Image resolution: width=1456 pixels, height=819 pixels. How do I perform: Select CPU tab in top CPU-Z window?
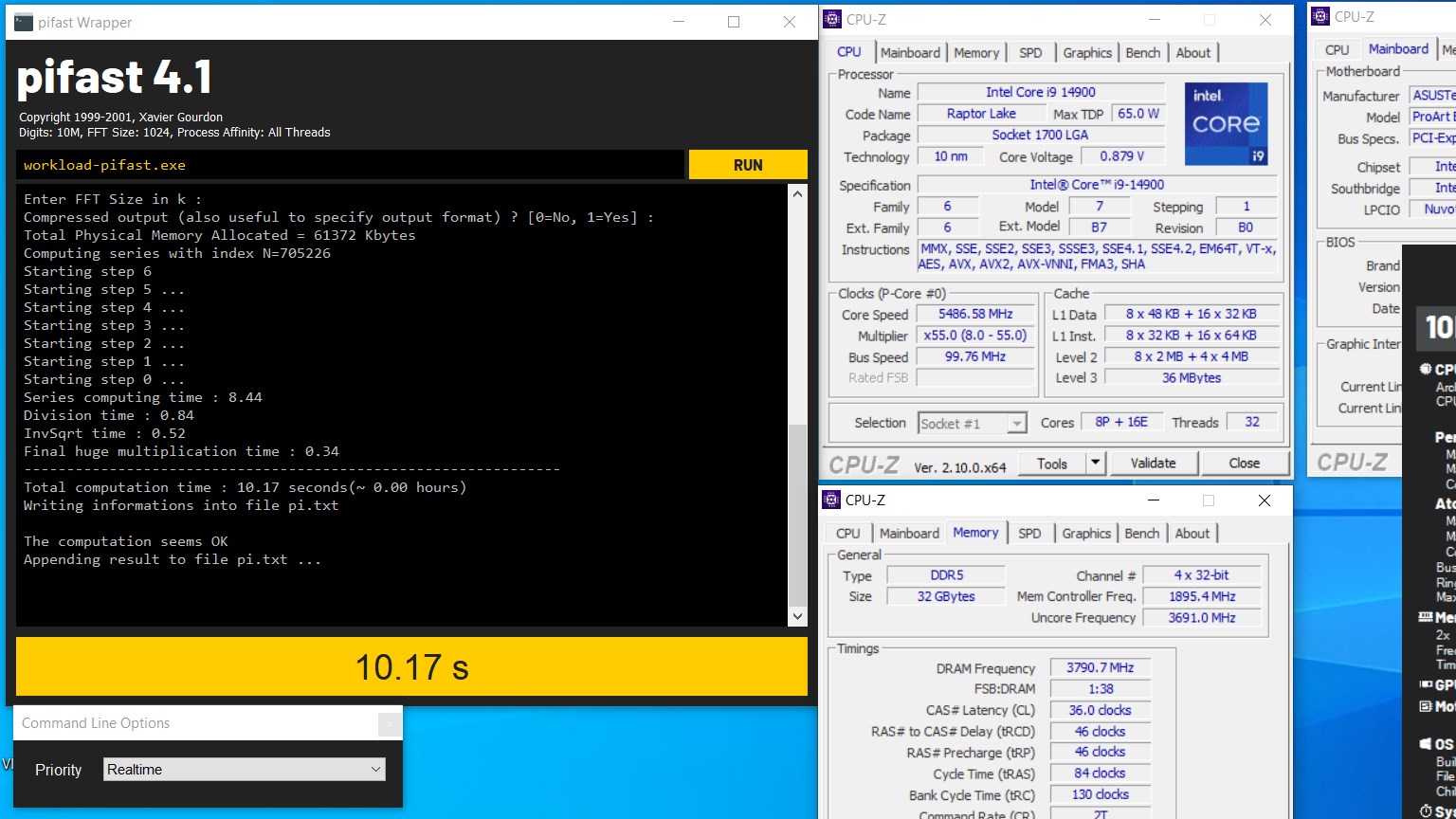coord(849,51)
